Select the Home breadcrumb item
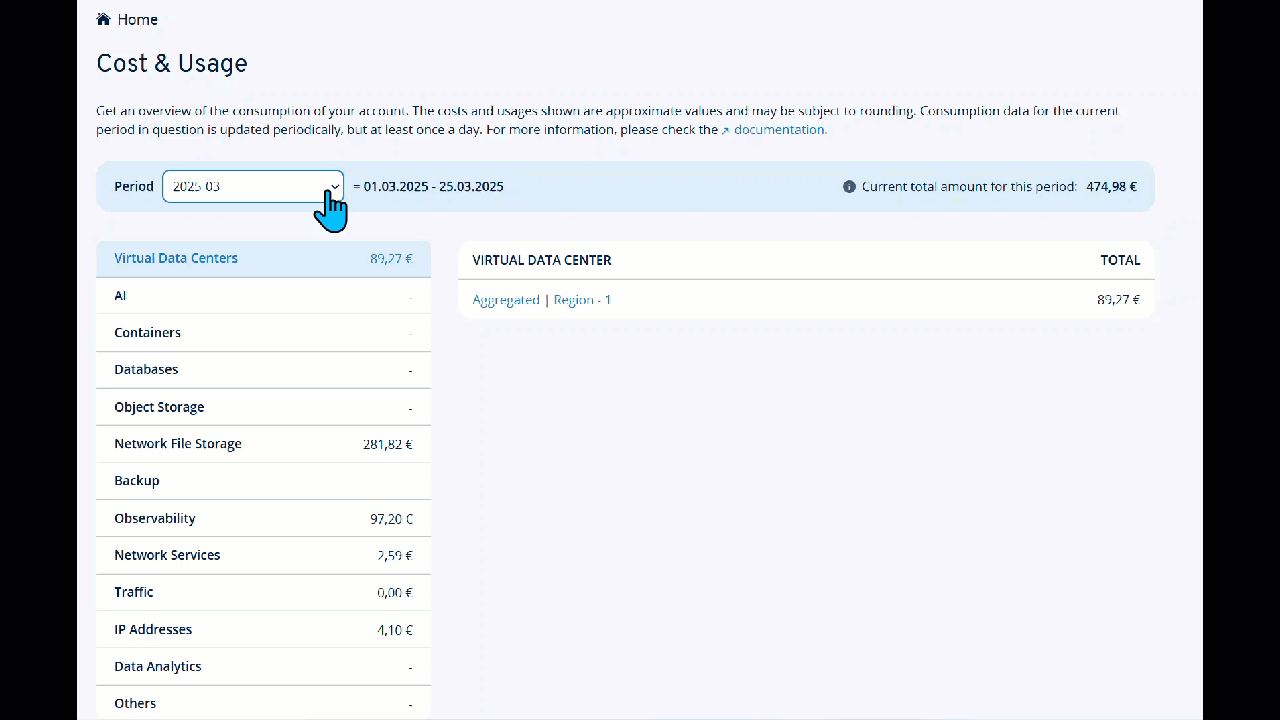 (138, 19)
